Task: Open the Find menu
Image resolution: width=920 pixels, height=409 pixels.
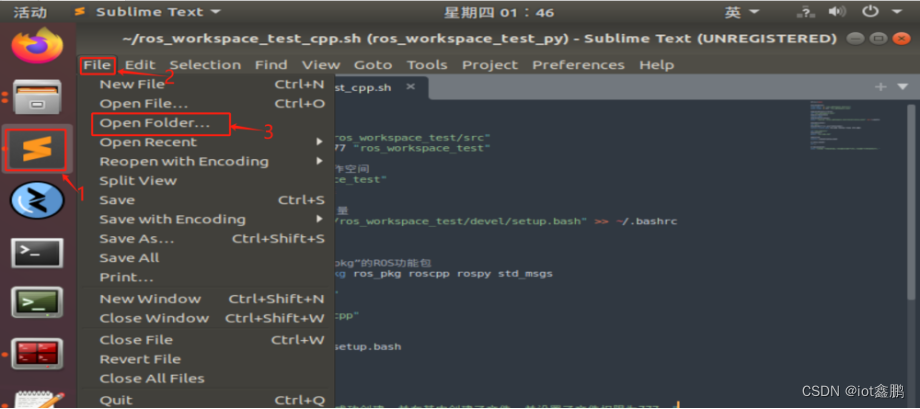Action: [271, 65]
